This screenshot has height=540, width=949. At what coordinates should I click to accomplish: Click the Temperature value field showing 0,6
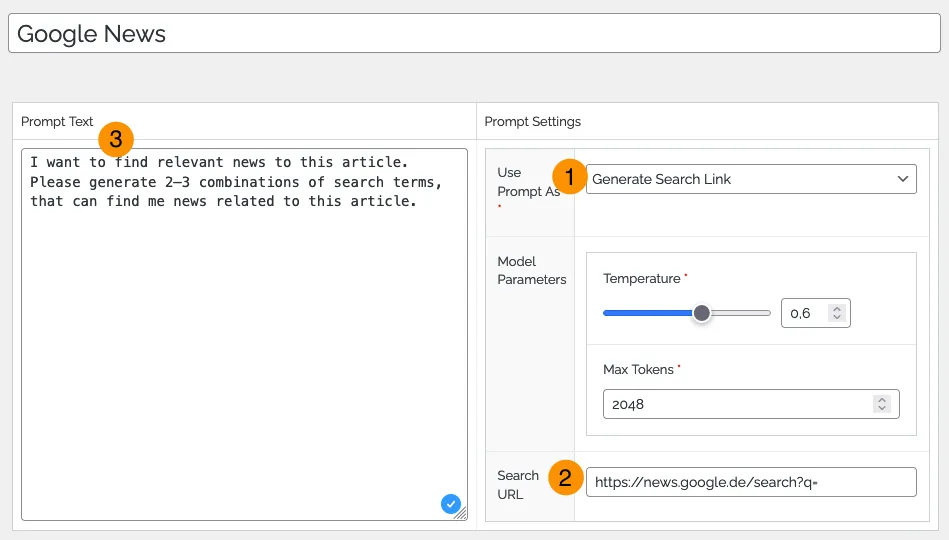pos(815,313)
